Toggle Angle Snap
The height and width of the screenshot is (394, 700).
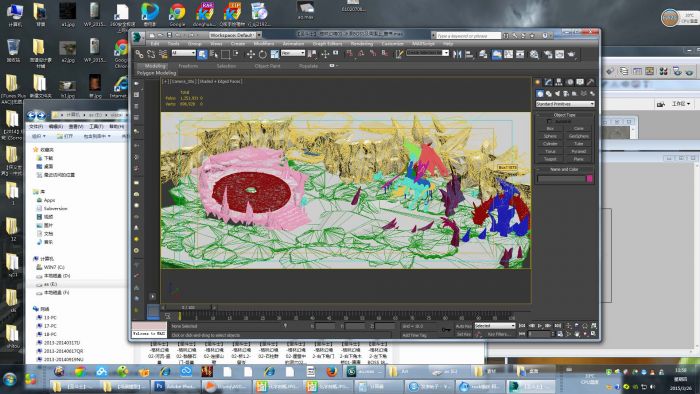click(361, 54)
